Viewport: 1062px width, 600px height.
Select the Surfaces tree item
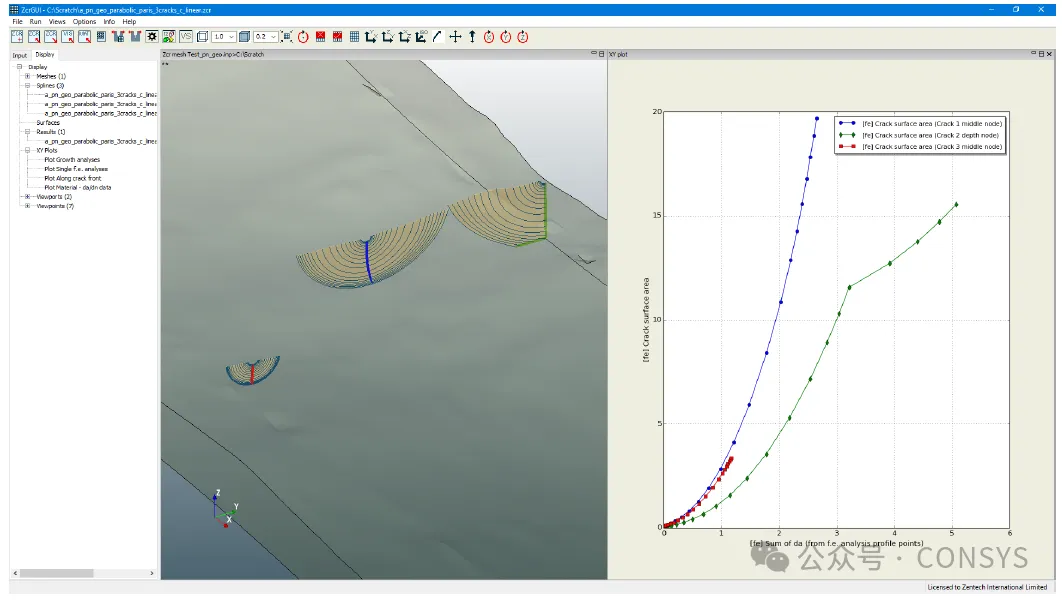tap(48, 123)
